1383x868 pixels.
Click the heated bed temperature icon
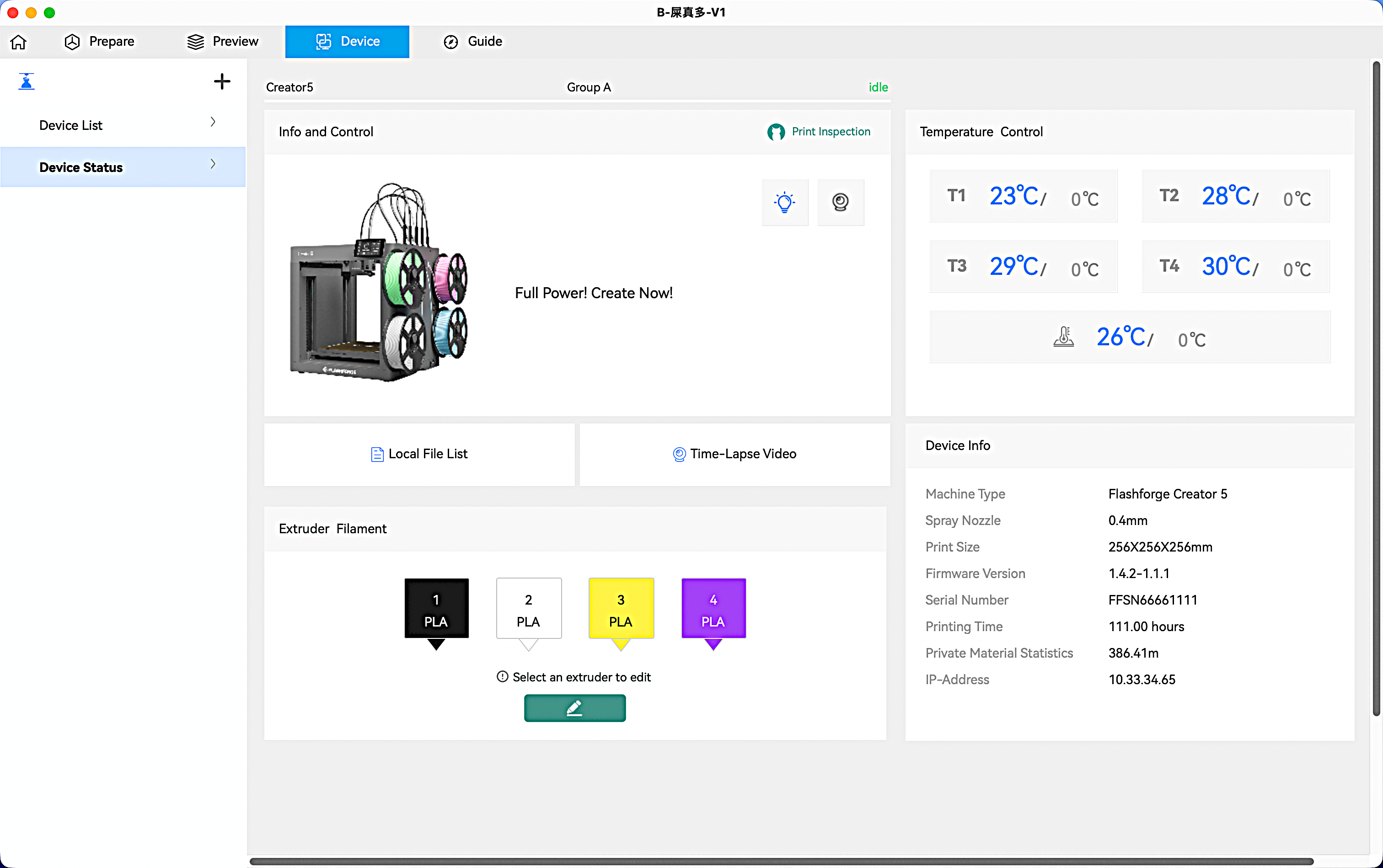pos(1064,337)
